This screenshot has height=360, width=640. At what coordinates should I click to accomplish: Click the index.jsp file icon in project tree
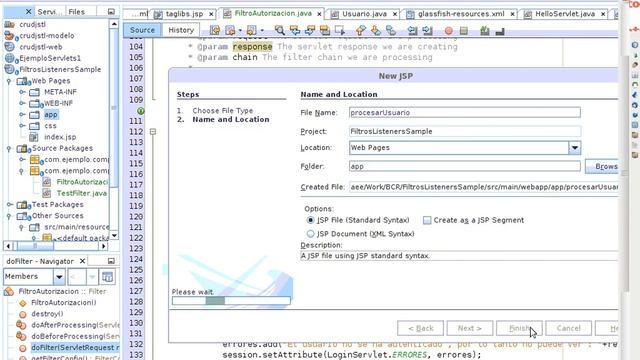(x=34, y=137)
